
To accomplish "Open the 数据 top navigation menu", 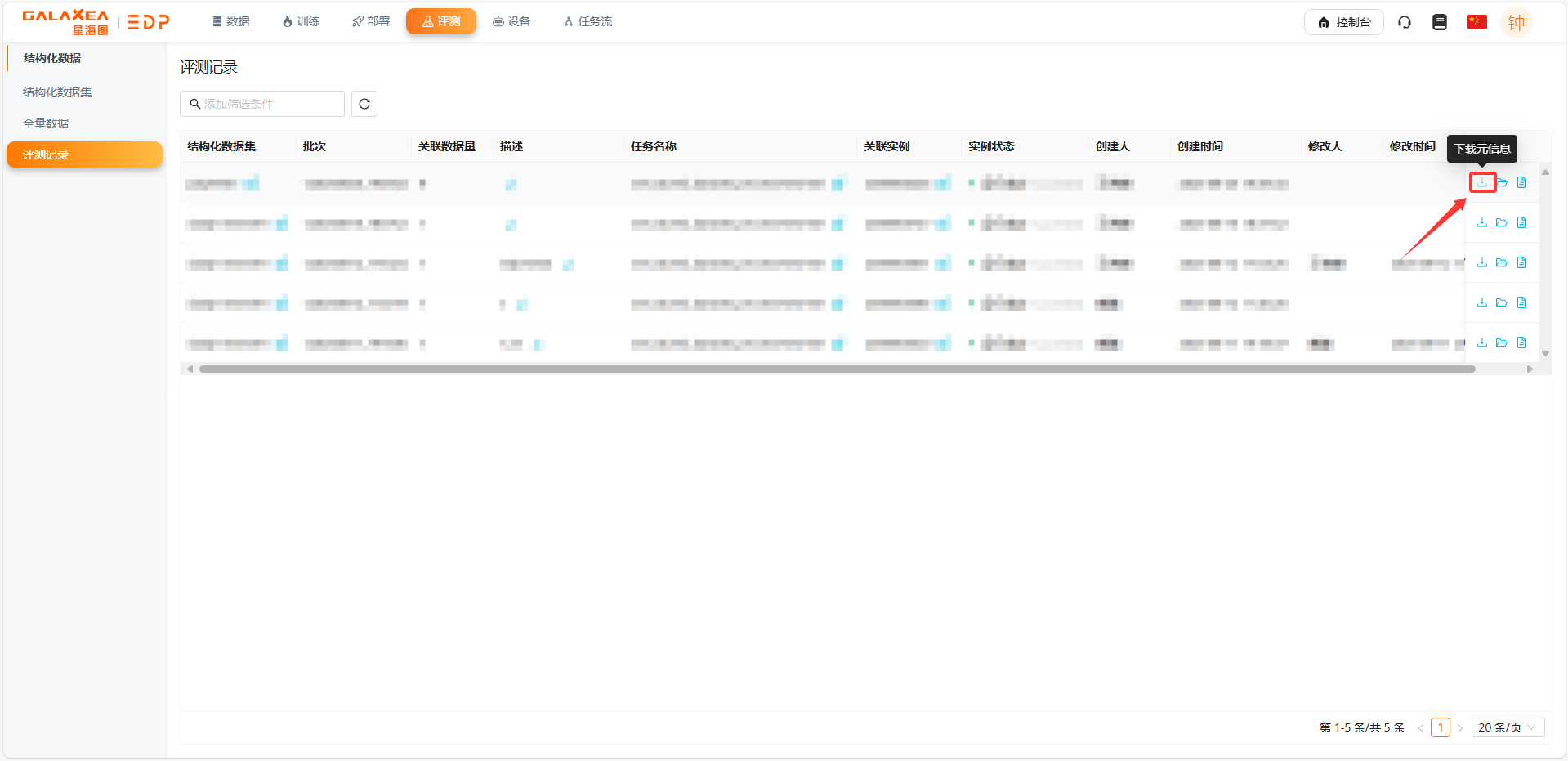I will 230,21.
